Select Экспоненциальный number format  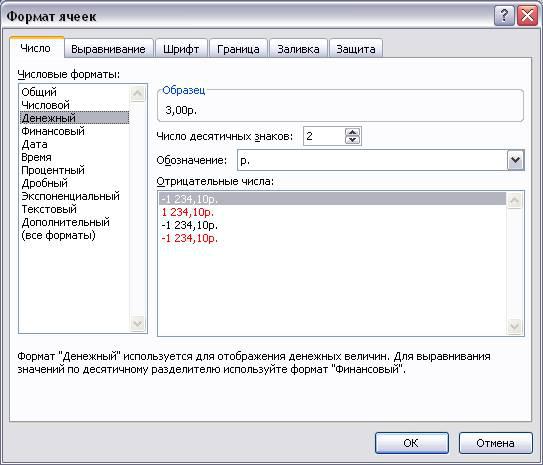[74, 196]
